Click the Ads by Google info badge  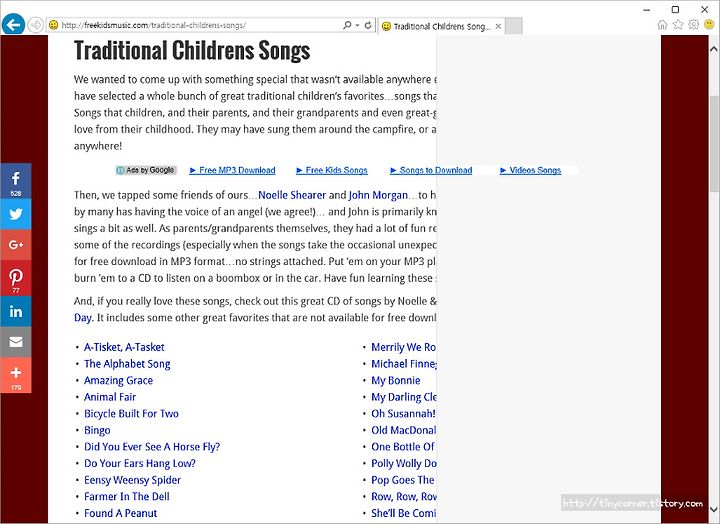click(x=146, y=170)
